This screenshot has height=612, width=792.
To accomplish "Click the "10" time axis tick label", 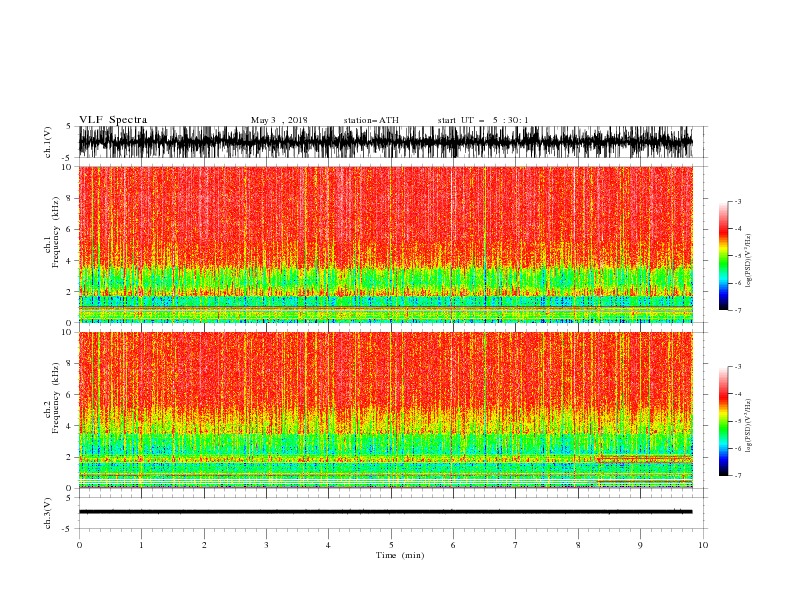I will 703,545.
